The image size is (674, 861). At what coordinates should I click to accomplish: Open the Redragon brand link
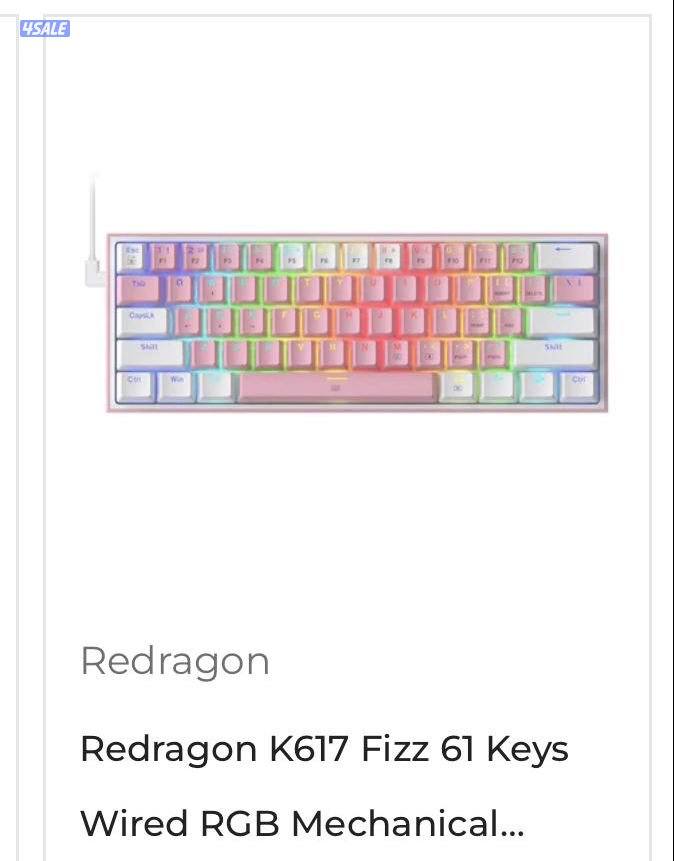point(175,662)
